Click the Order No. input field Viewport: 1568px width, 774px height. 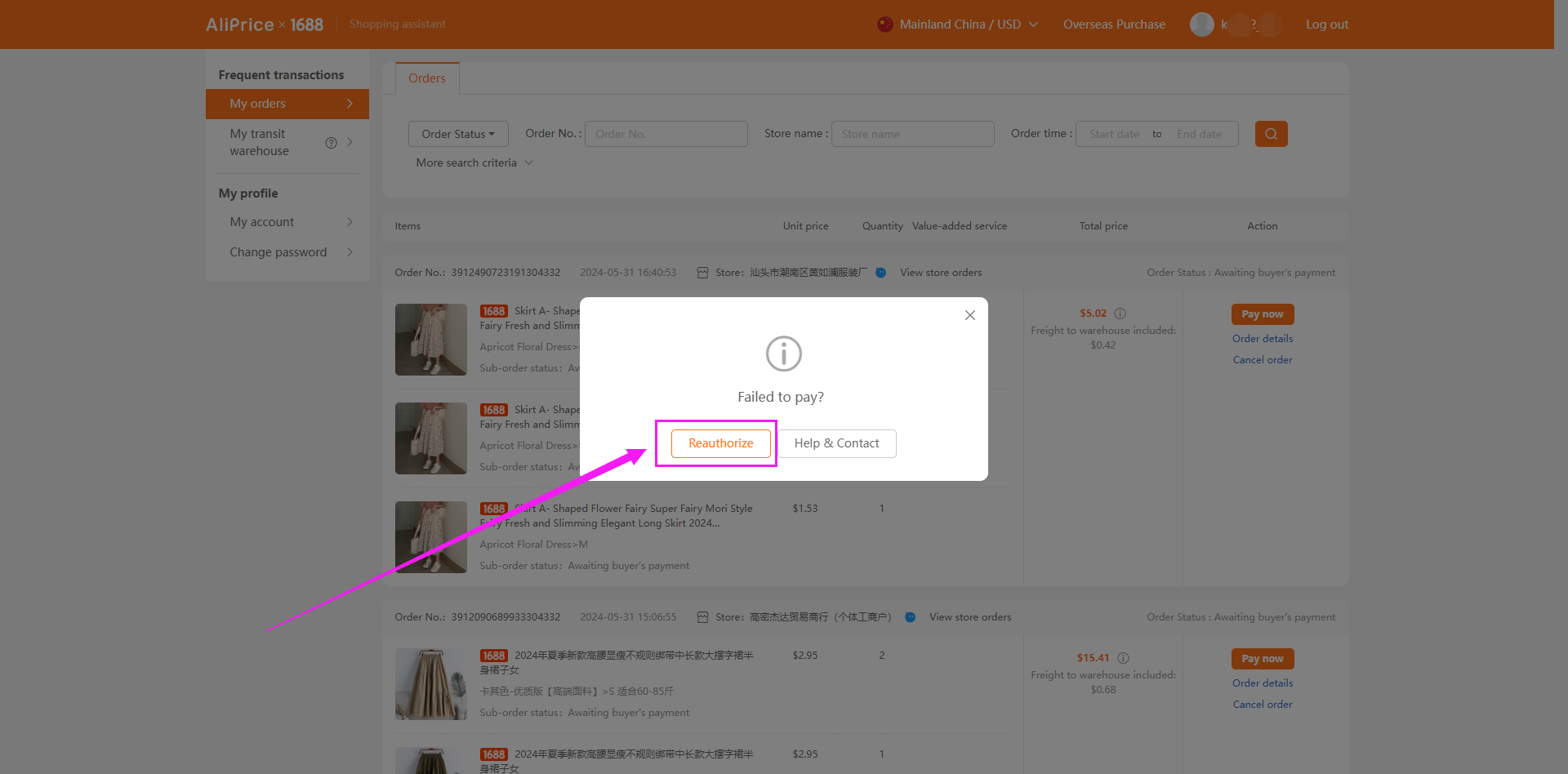(x=666, y=134)
